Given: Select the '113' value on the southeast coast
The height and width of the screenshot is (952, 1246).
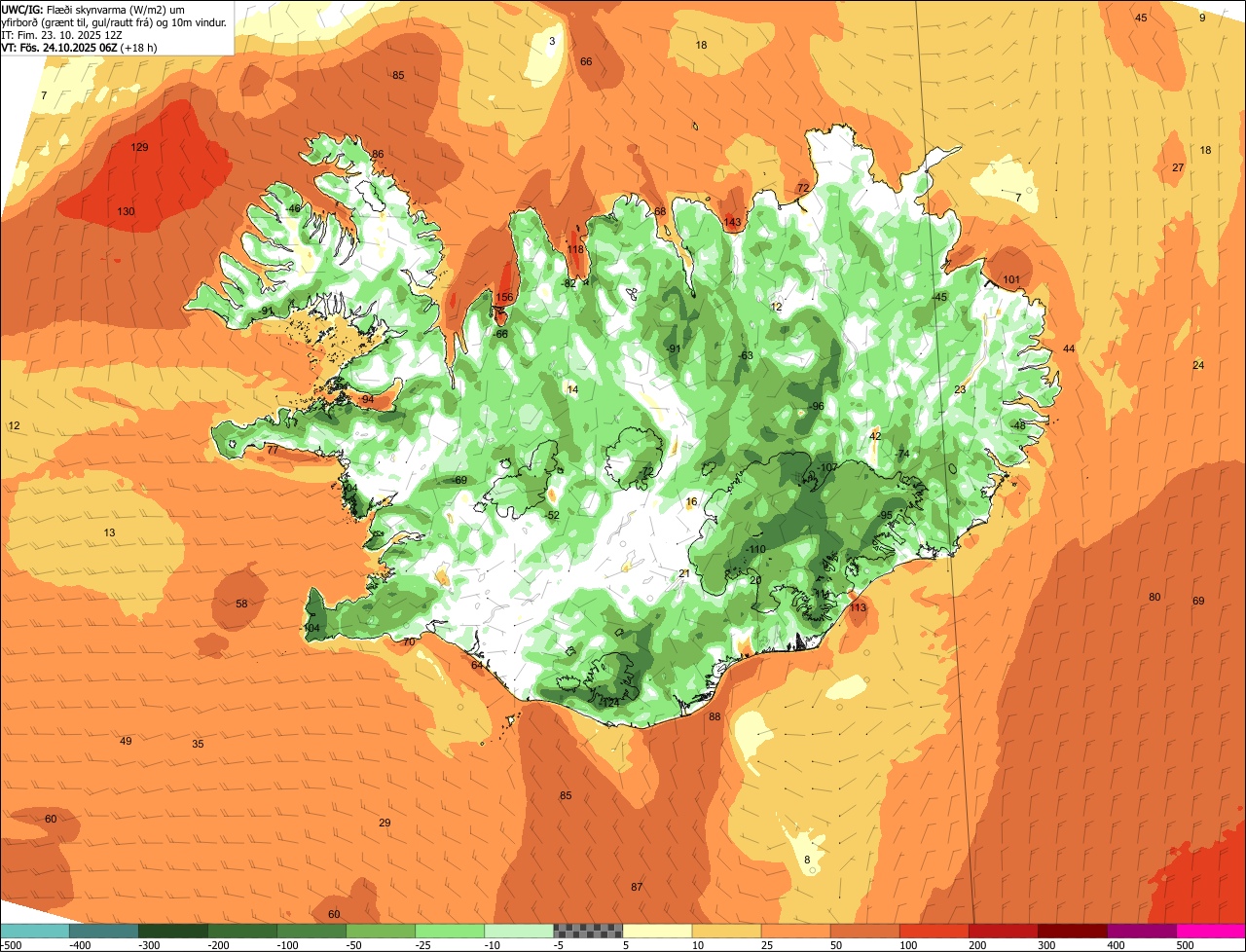Looking at the screenshot, I should tap(858, 608).
